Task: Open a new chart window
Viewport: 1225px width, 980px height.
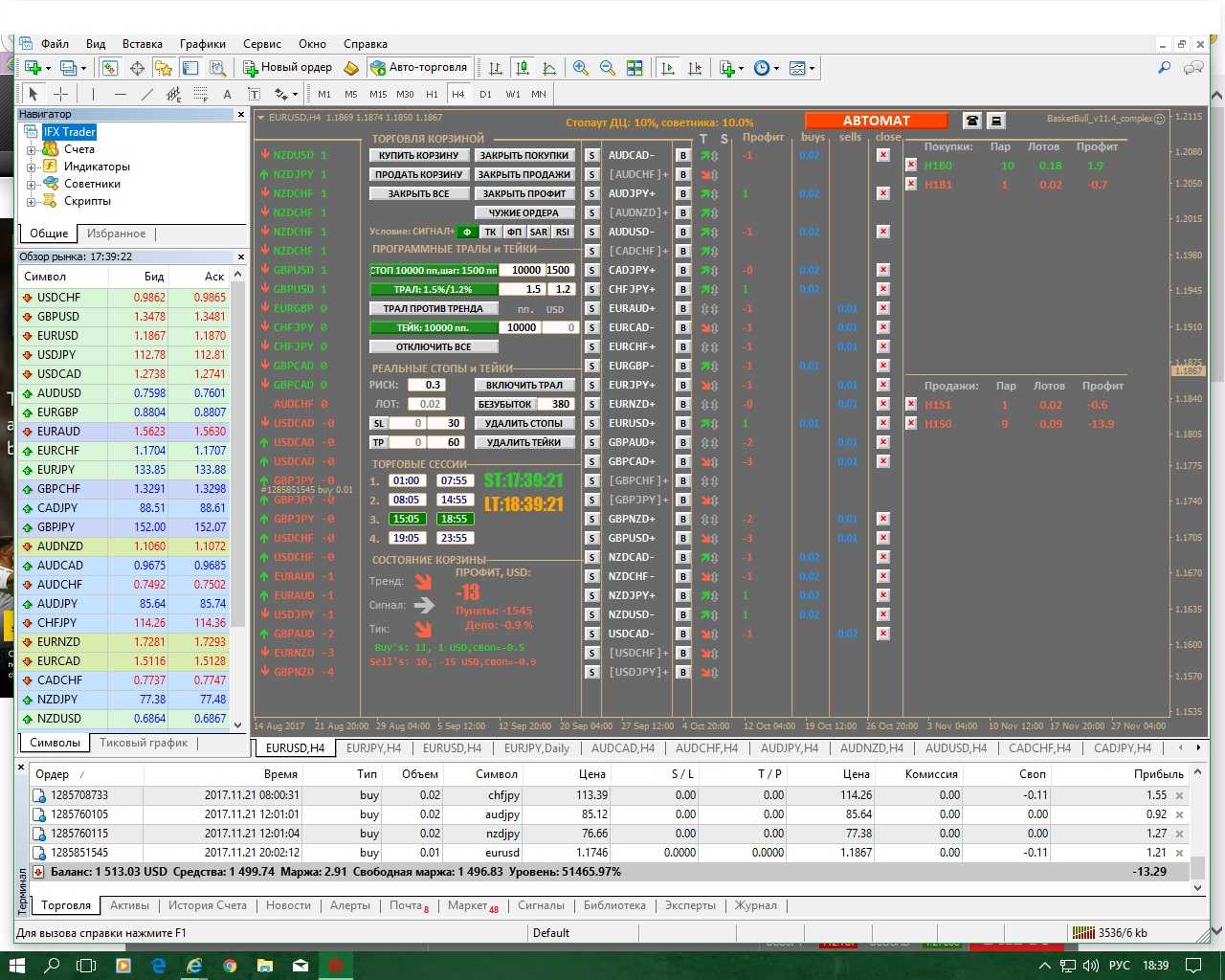Action: point(33,68)
